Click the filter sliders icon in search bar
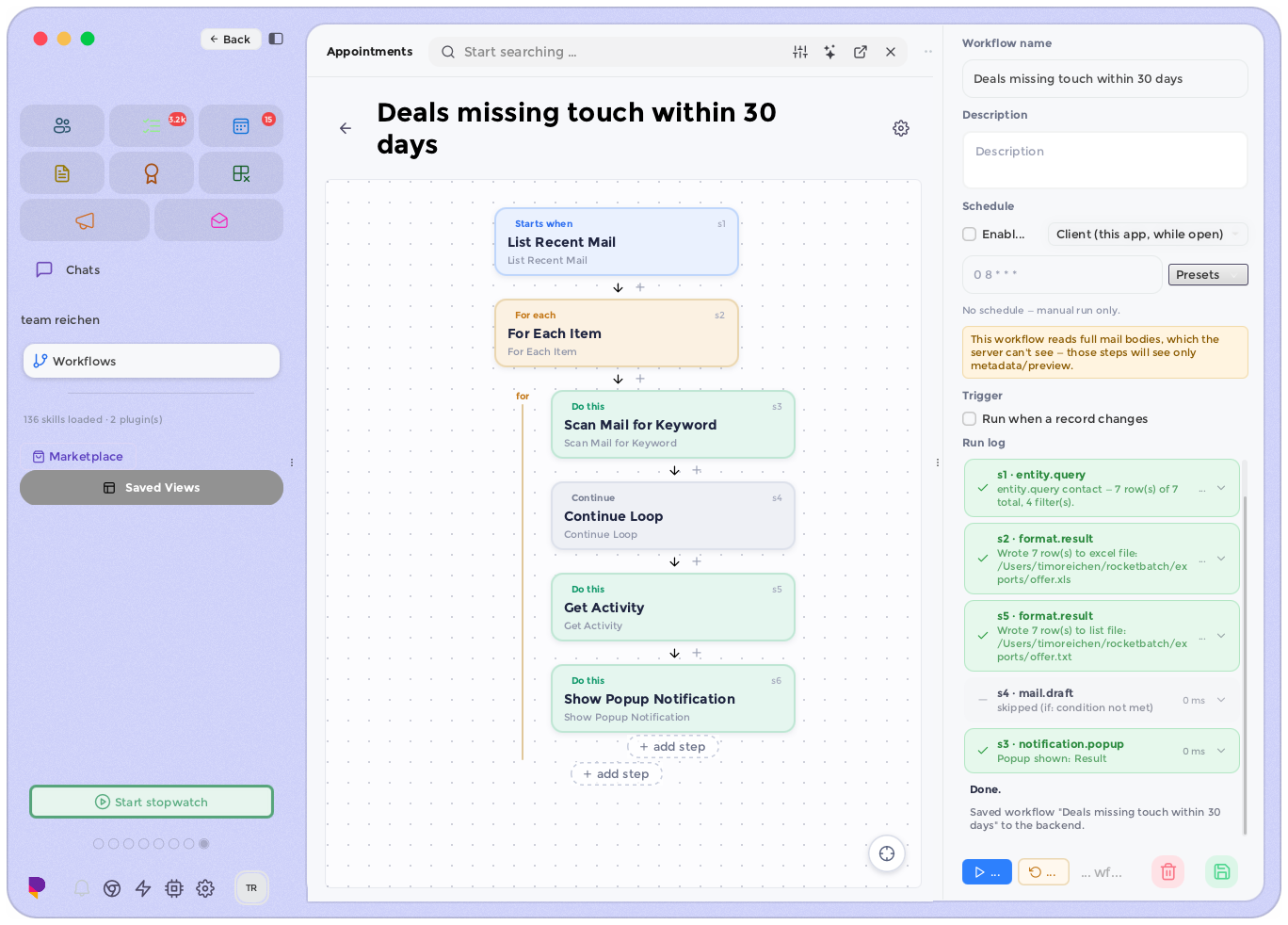The image size is (1288, 925). pos(800,52)
